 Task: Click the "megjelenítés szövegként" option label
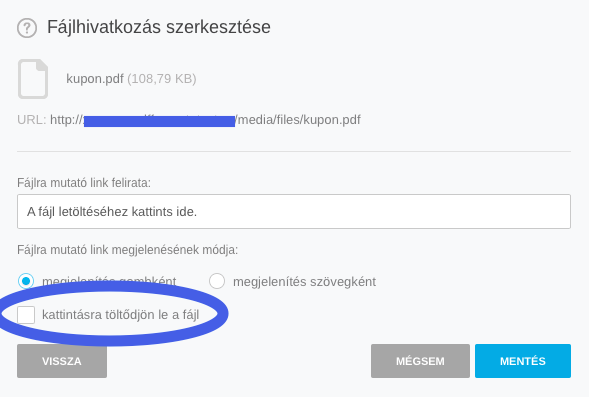(x=304, y=282)
